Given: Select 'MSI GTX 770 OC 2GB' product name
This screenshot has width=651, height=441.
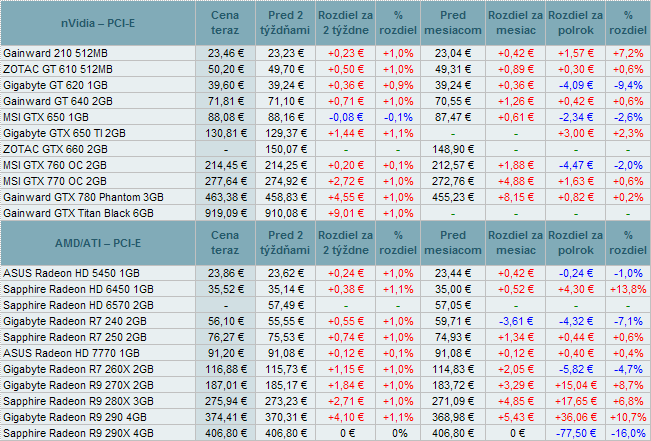Looking at the screenshot, I should 55,181.
